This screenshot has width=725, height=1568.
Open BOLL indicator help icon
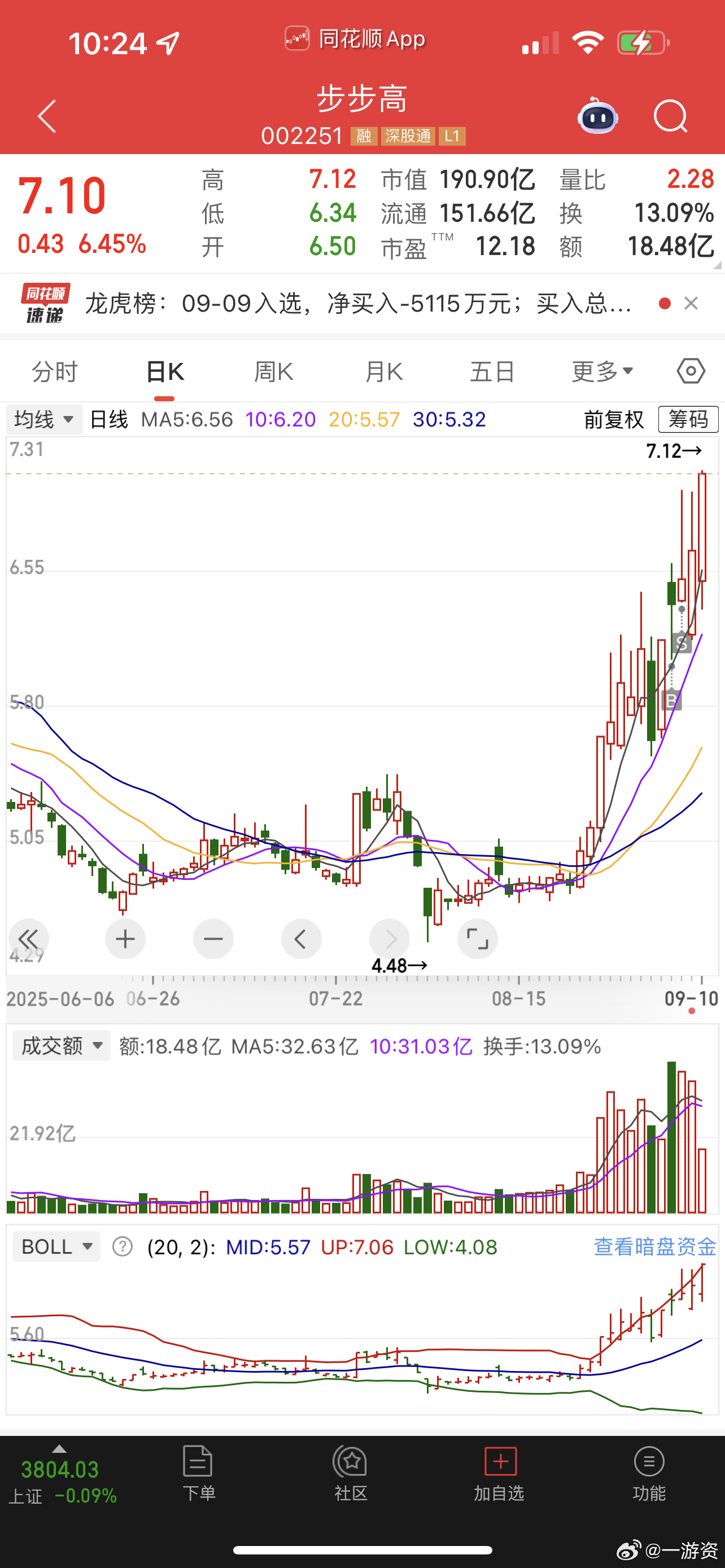click(123, 1247)
